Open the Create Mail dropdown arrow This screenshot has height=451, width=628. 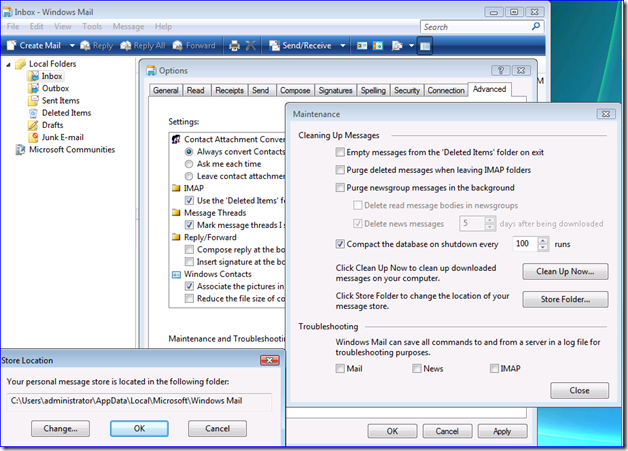(x=72, y=46)
